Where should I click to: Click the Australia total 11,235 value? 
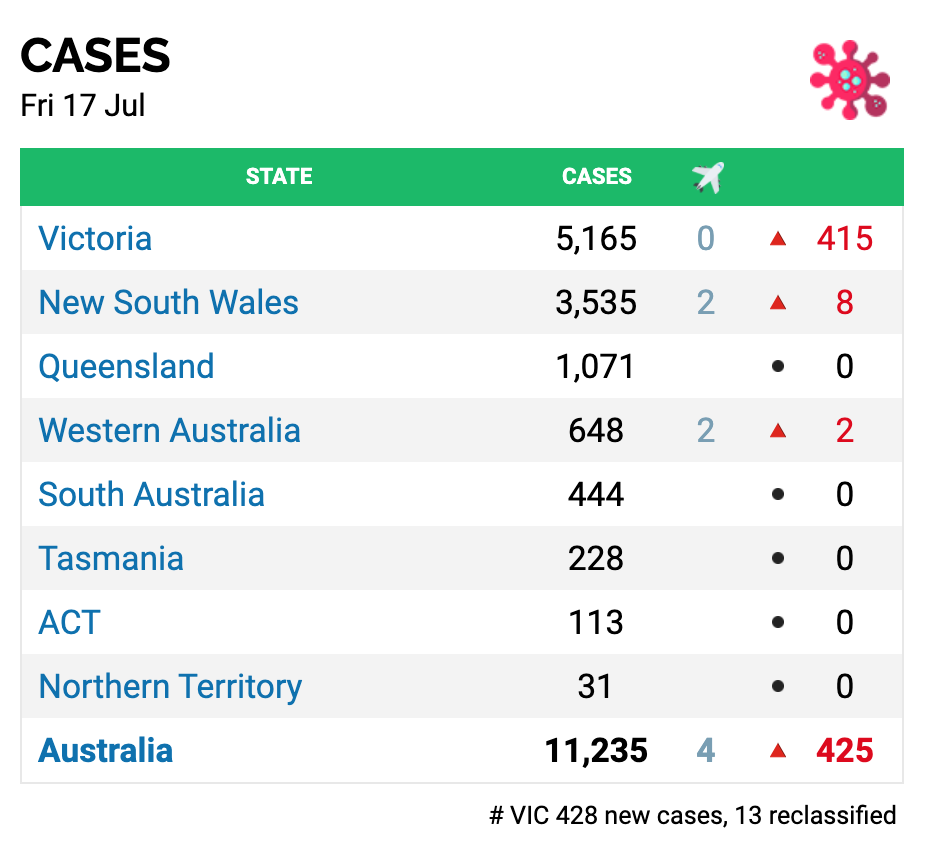tap(596, 751)
